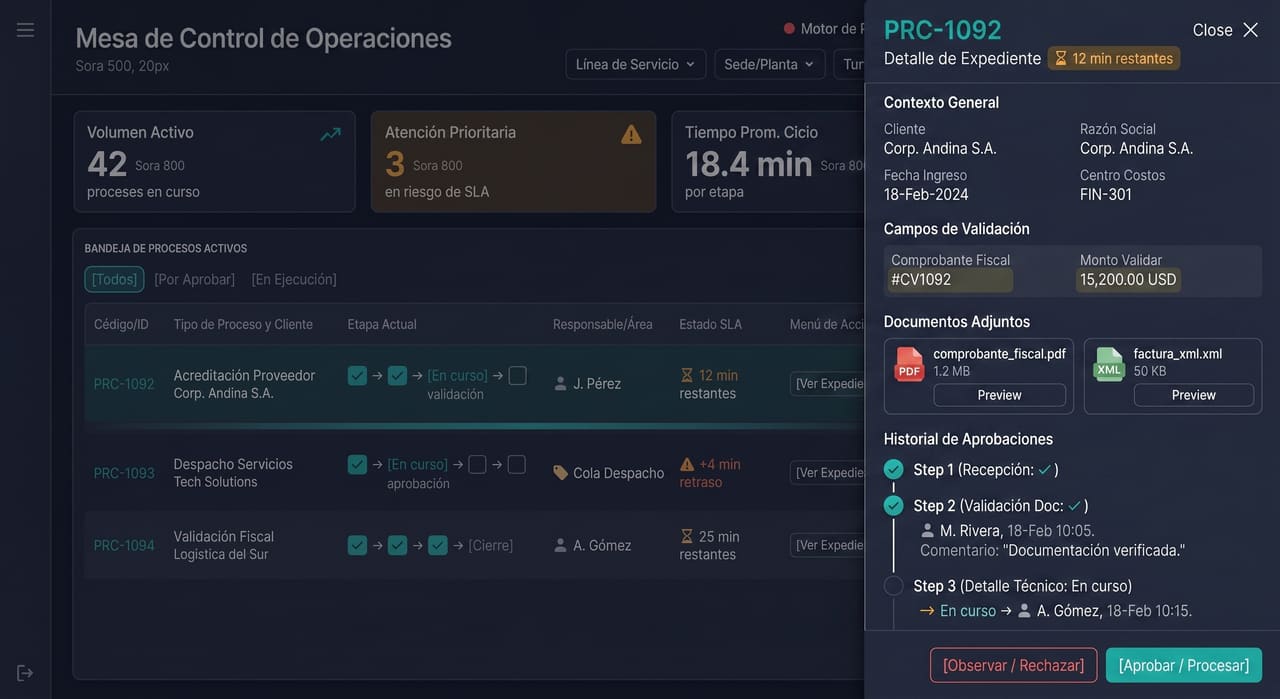Click the [En curso] stage in PRC-1092 row
The image size is (1280, 699).
pyautogui.click(x=458, y=375)
